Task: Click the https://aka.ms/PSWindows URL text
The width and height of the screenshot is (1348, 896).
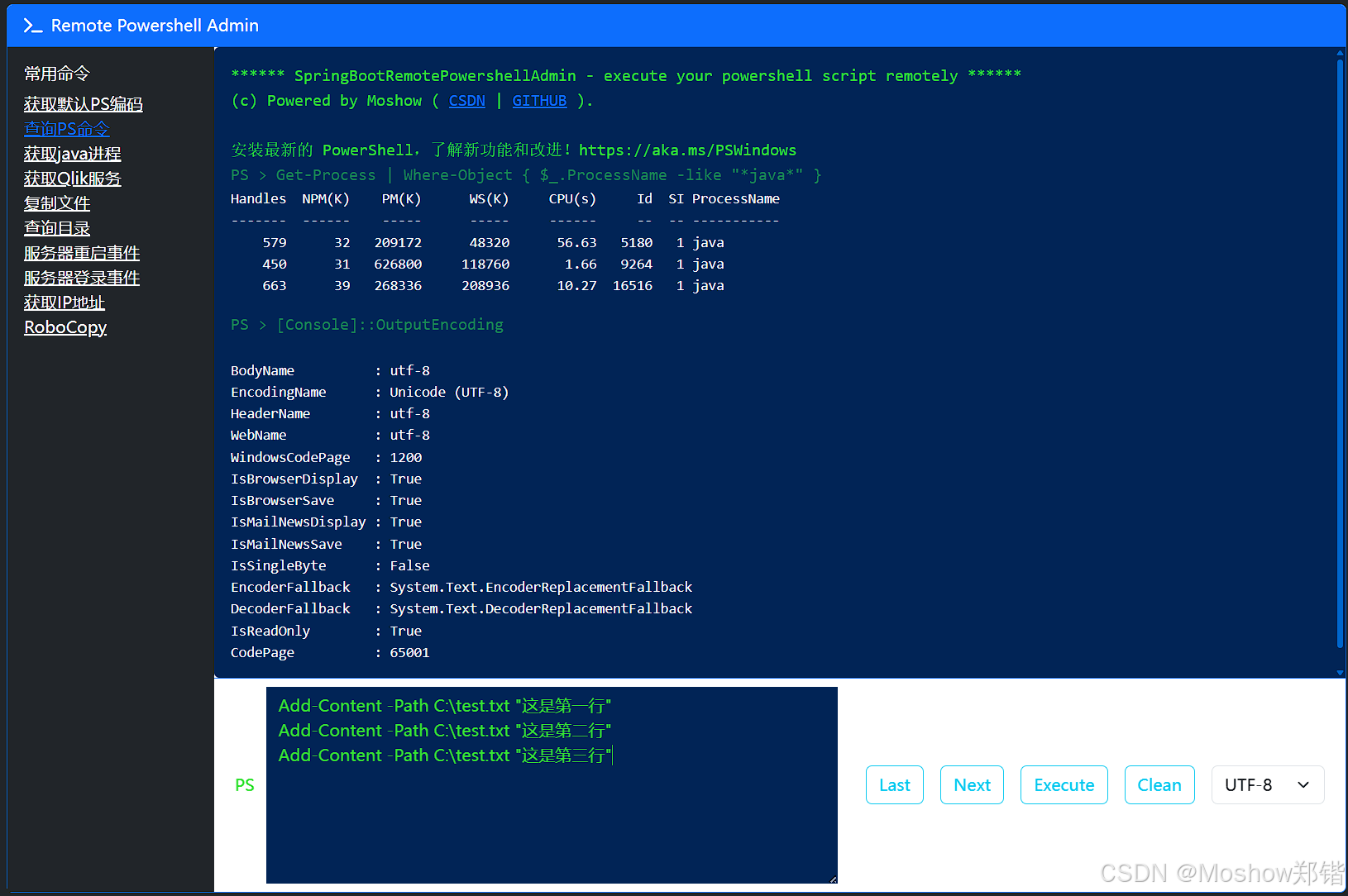Action: (687, 150)
